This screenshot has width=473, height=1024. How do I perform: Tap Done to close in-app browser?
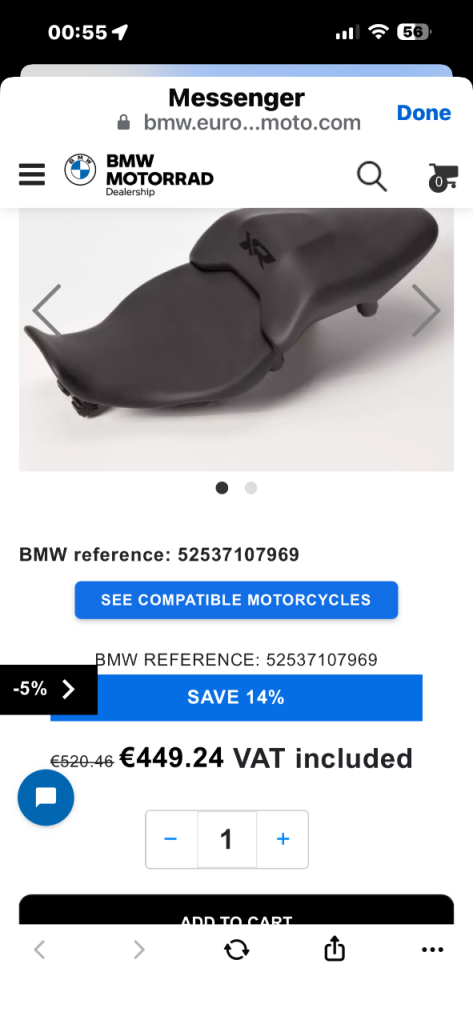pos(423,112)
